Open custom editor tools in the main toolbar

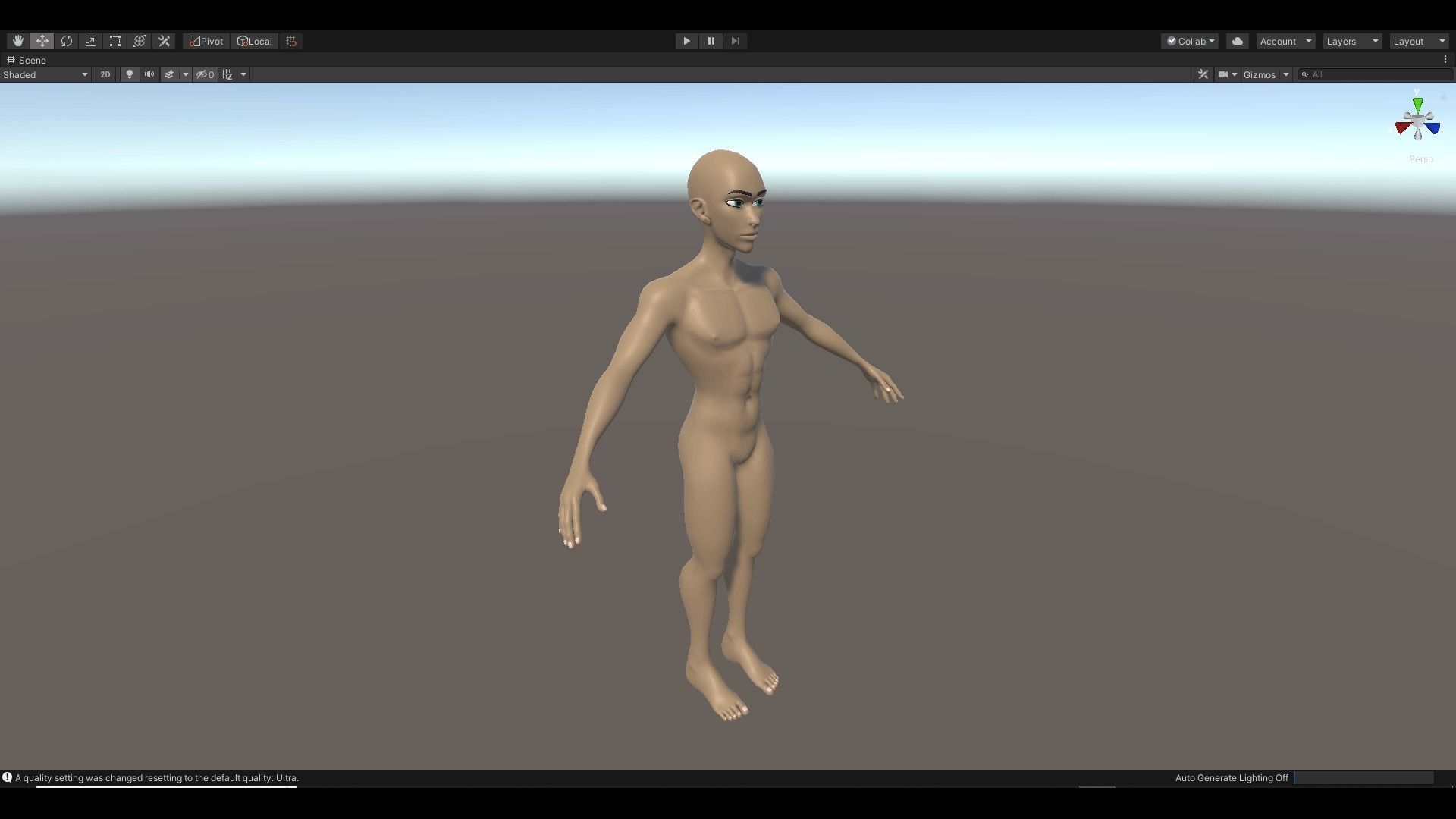coord(164,41)
